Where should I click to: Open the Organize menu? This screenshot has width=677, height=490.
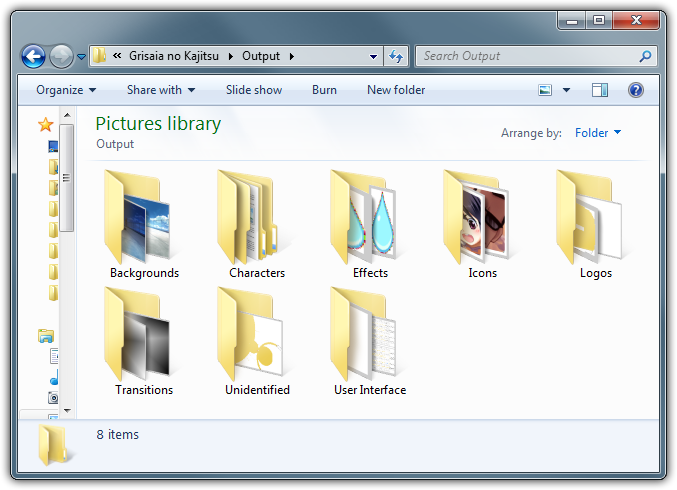click(x=66, y=90)
